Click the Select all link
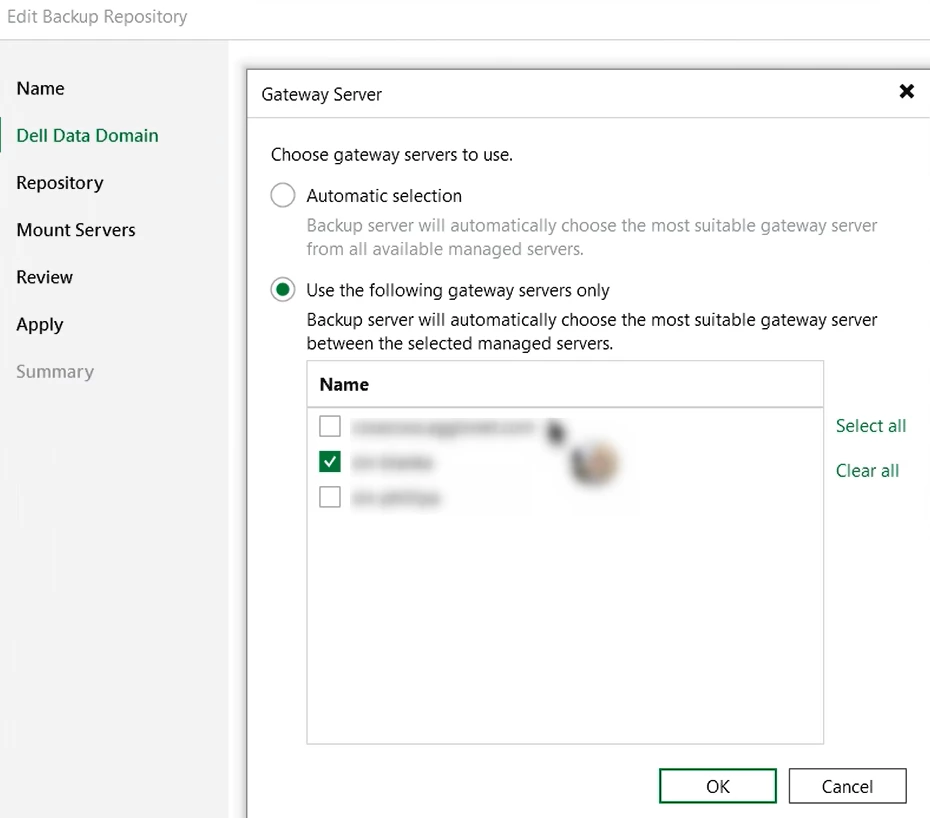The height and width of the screenshot is (818, 930). coord(871,426)
